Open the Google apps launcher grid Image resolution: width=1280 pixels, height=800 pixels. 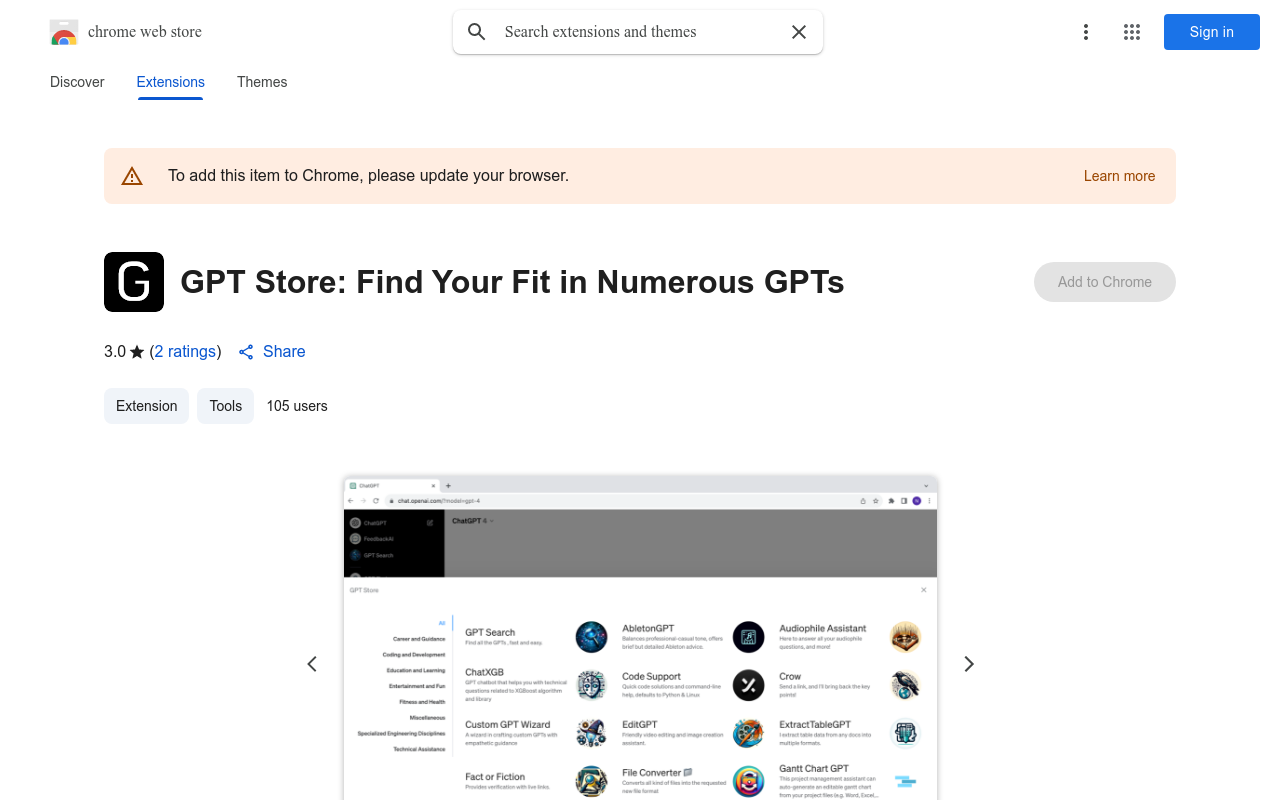point(1132,32)
